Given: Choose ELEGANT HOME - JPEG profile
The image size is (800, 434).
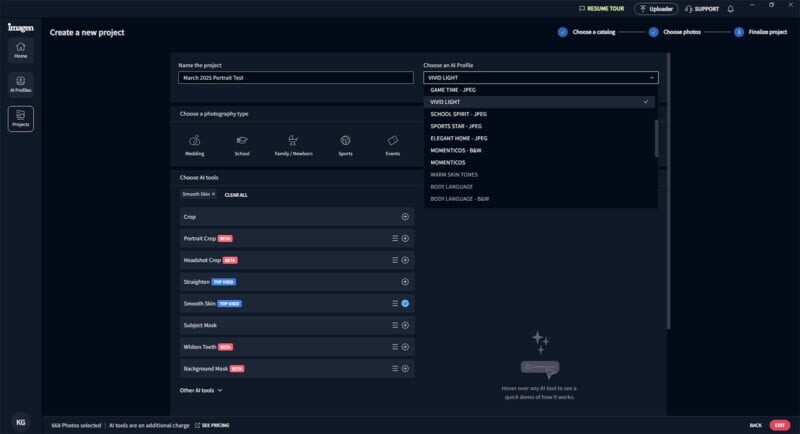Looking at the screenshot, I should coord(458,138).
